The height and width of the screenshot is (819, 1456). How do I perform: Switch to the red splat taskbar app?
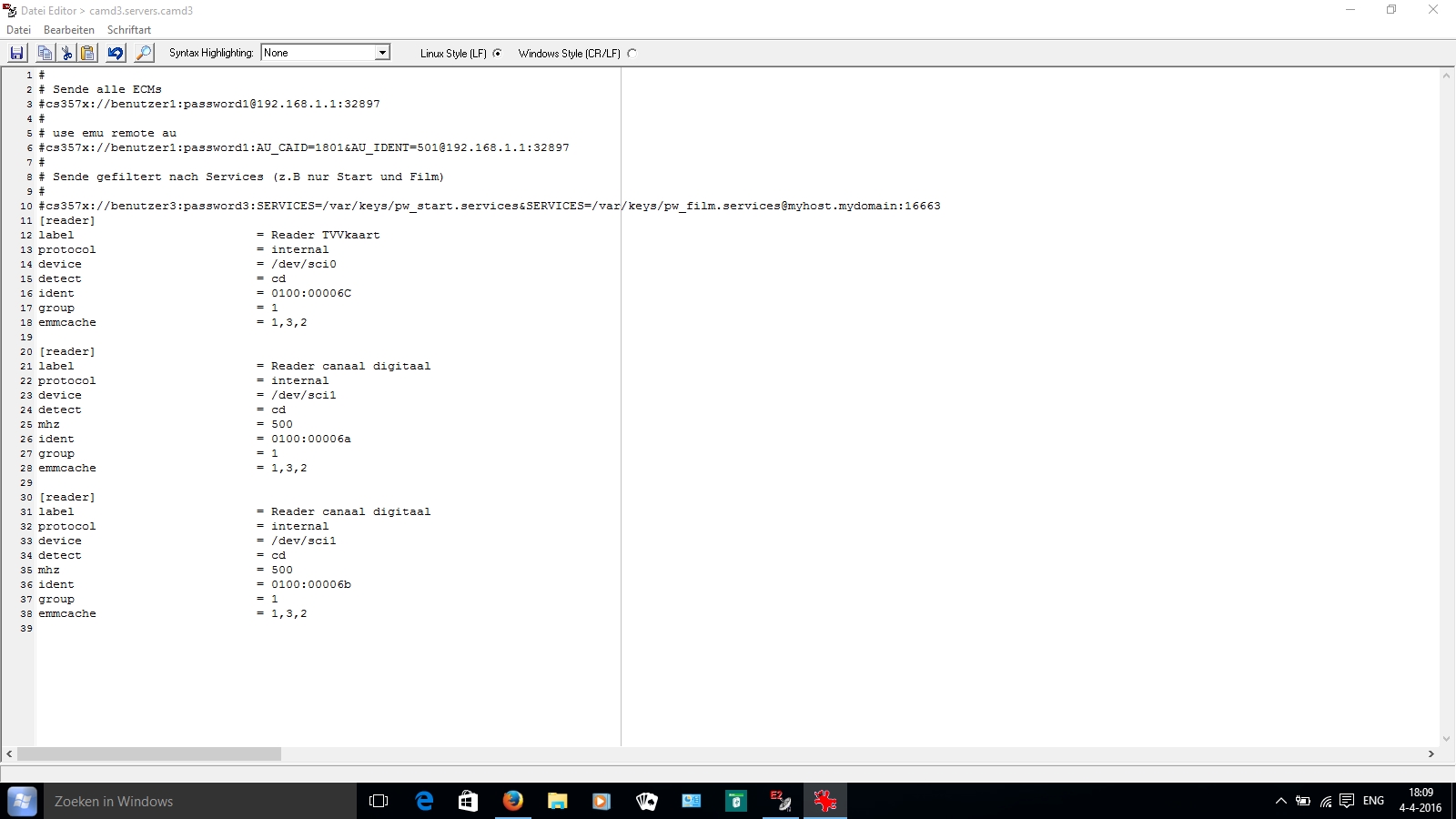point(825,801)
